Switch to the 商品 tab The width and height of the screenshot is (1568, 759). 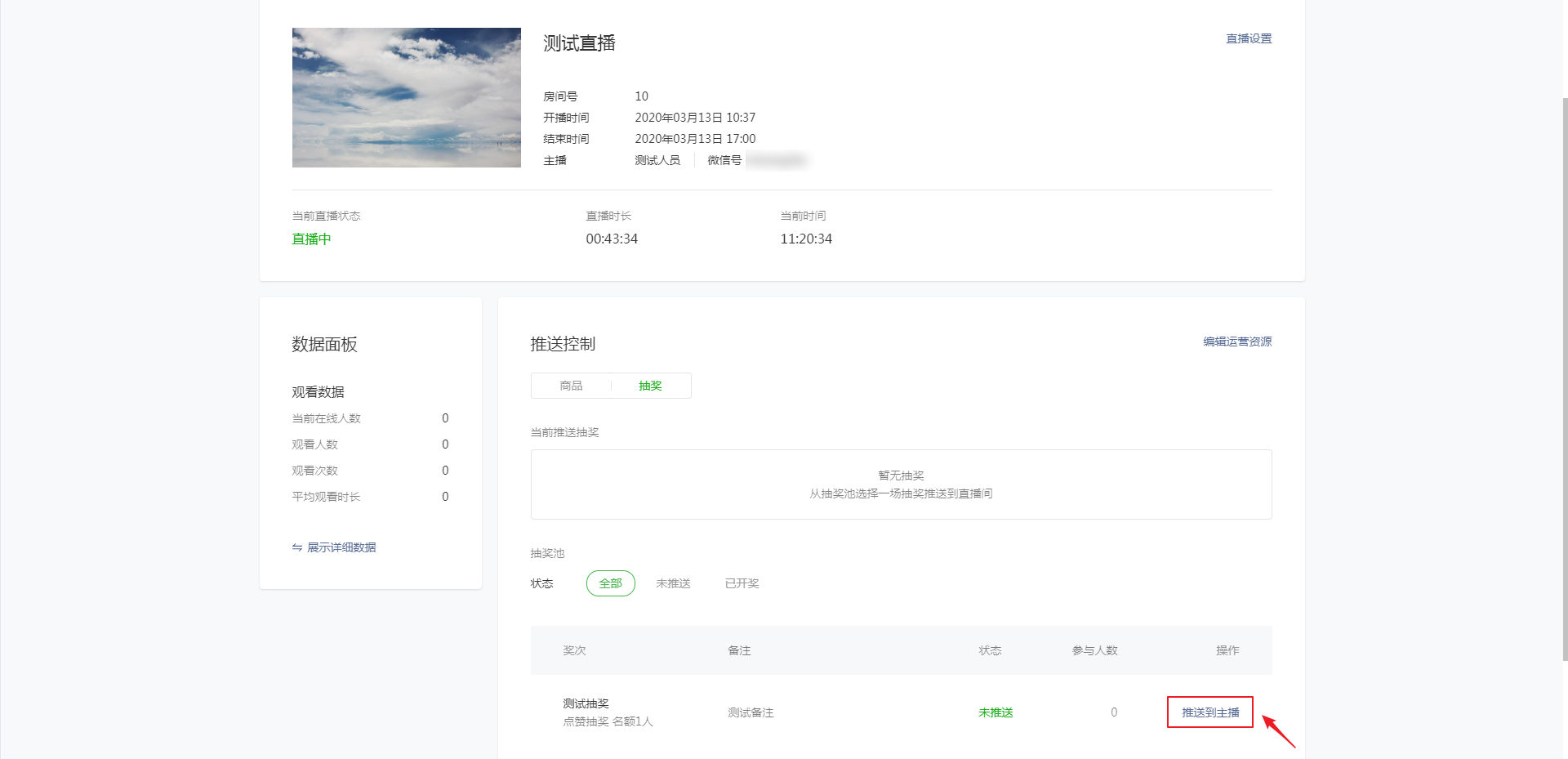click(x=571, y=386)
